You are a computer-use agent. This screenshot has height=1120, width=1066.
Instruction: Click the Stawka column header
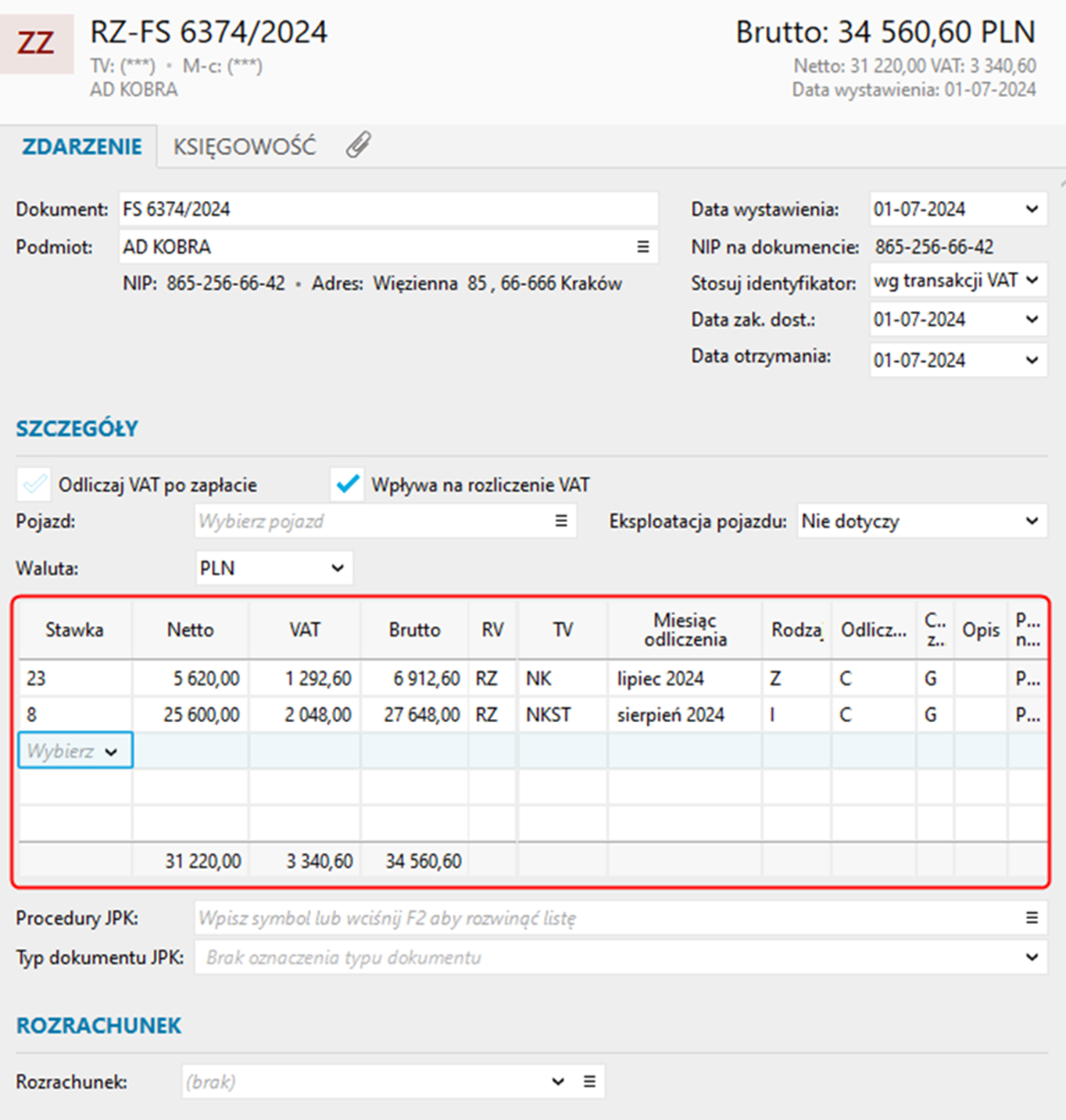[x=74, y=630]
